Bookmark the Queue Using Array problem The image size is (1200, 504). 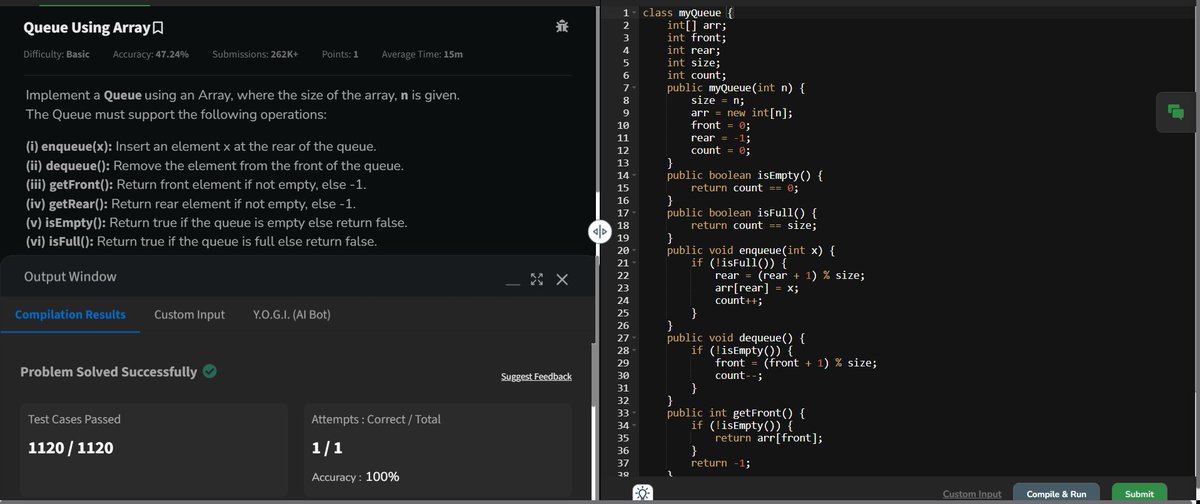click(x=159, y=27)
